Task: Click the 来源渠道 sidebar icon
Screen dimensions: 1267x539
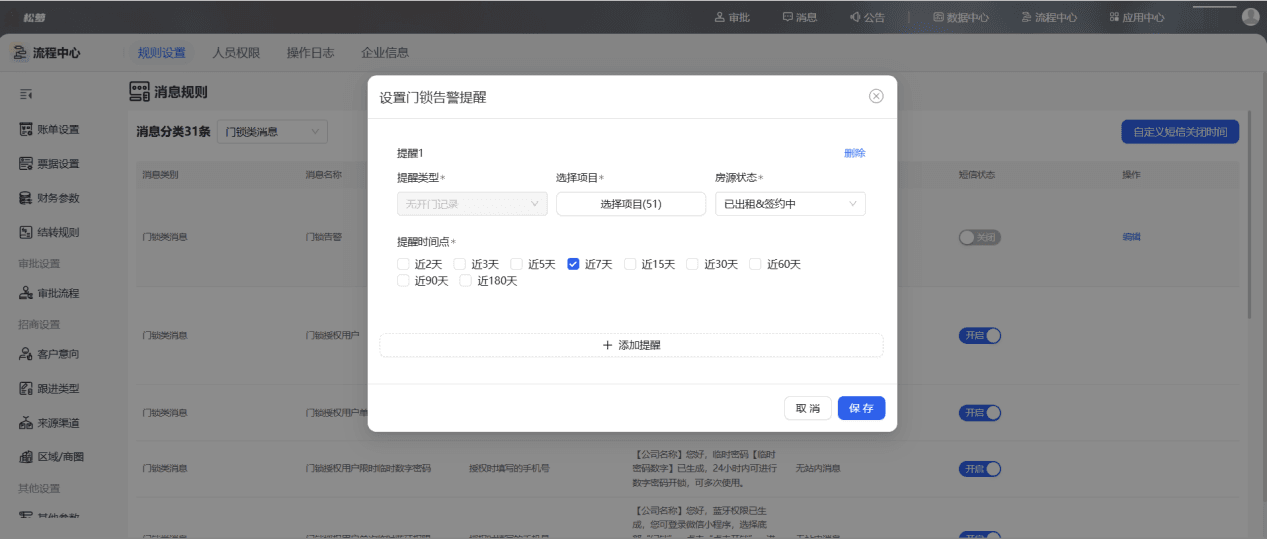Action: [27, 422]
